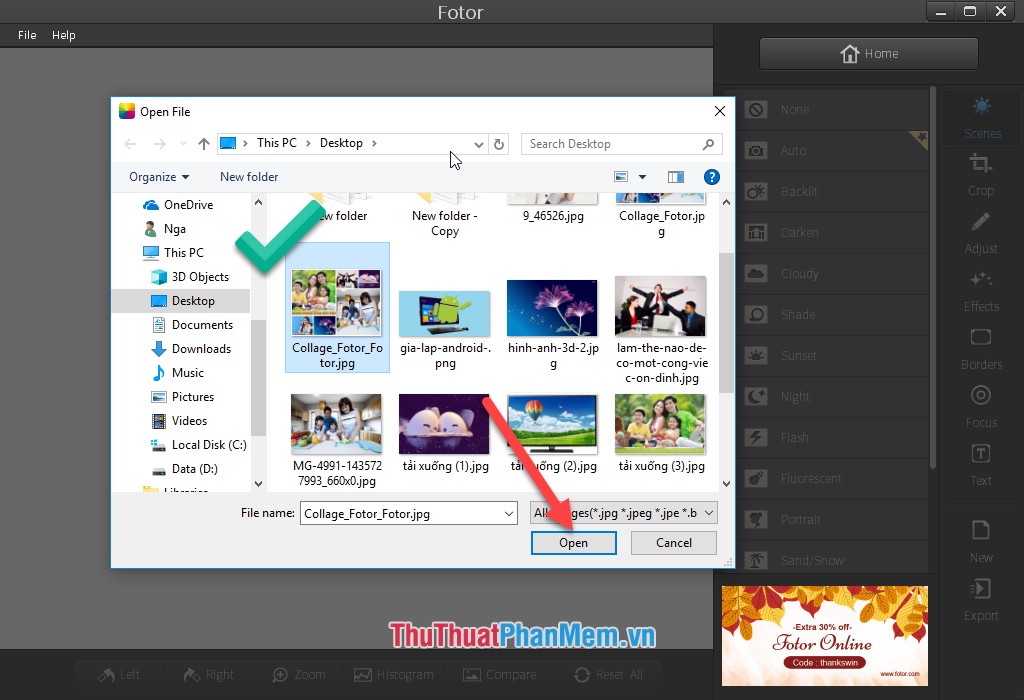Click the Compare icon on the bottom toolbar
This screenshot has width=1024, height=700.
point(499,674)
